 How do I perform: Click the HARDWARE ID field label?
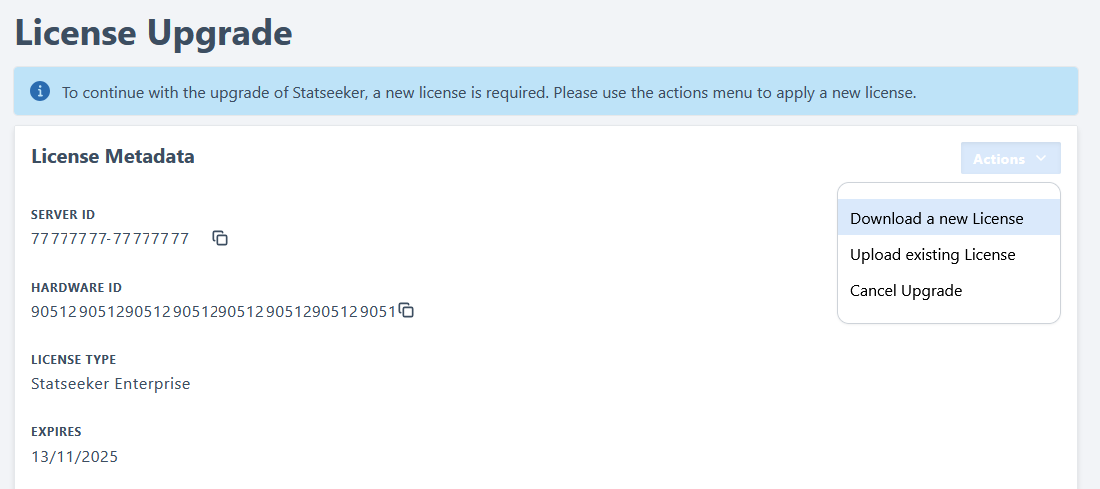(x=76, y=287)
